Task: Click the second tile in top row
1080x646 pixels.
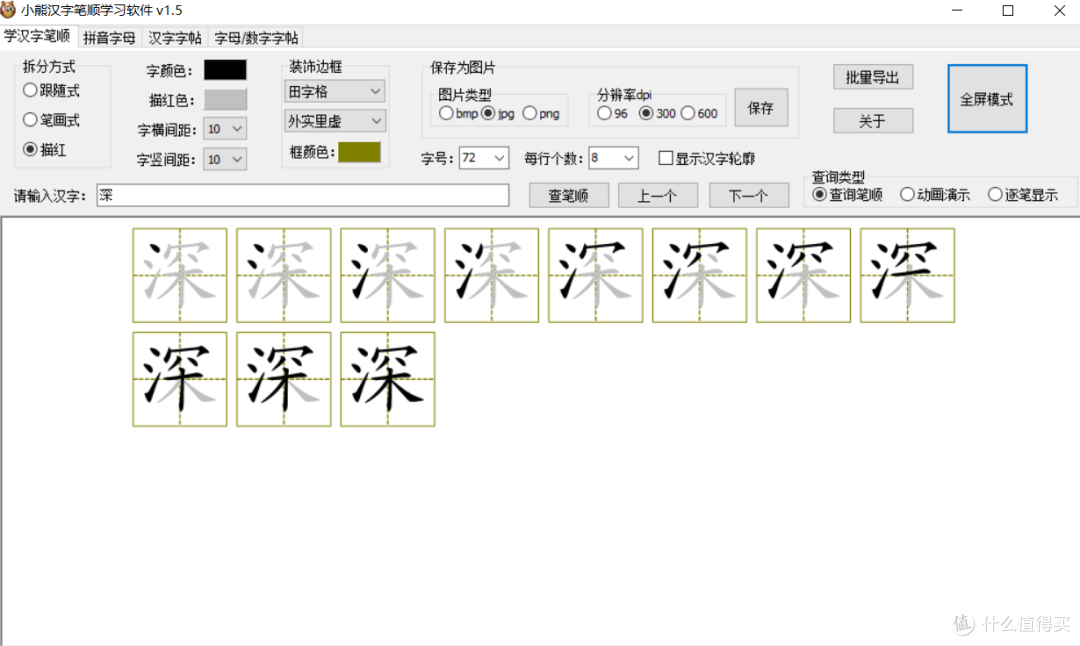Action: [x=284, y=275]
